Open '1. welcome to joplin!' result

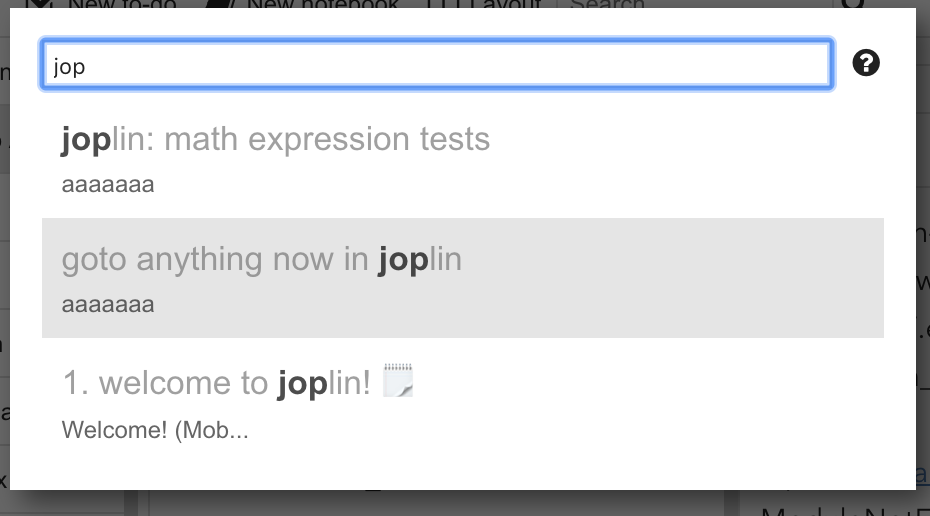pos(463,400)
